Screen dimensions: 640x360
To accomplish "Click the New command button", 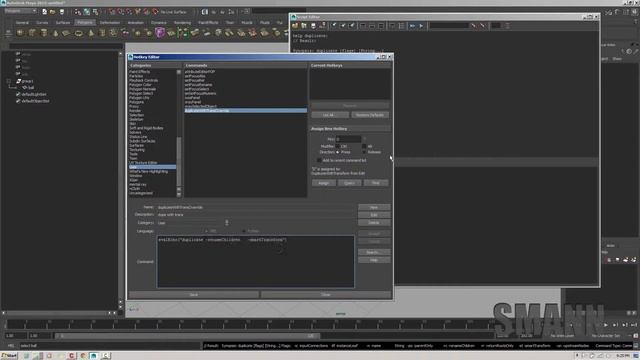I will (374, 207).
